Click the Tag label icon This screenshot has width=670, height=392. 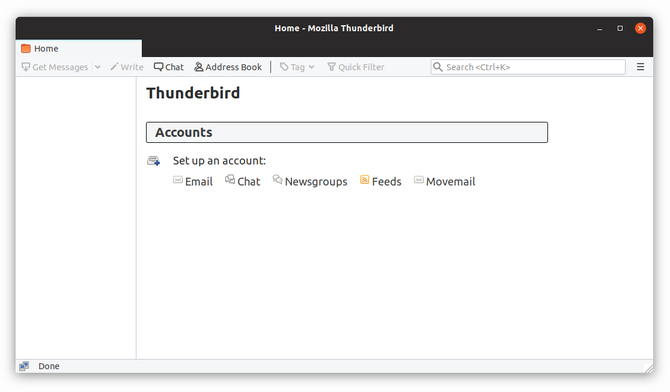(x=284, y=67)
